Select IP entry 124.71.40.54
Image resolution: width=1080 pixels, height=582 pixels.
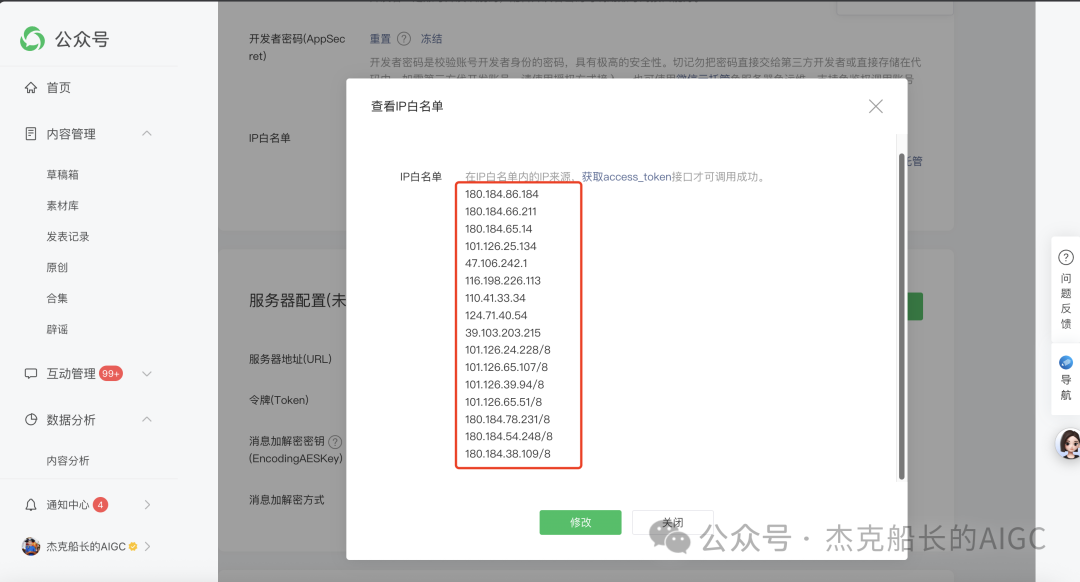pyautogui.click(x=496, y=315)
